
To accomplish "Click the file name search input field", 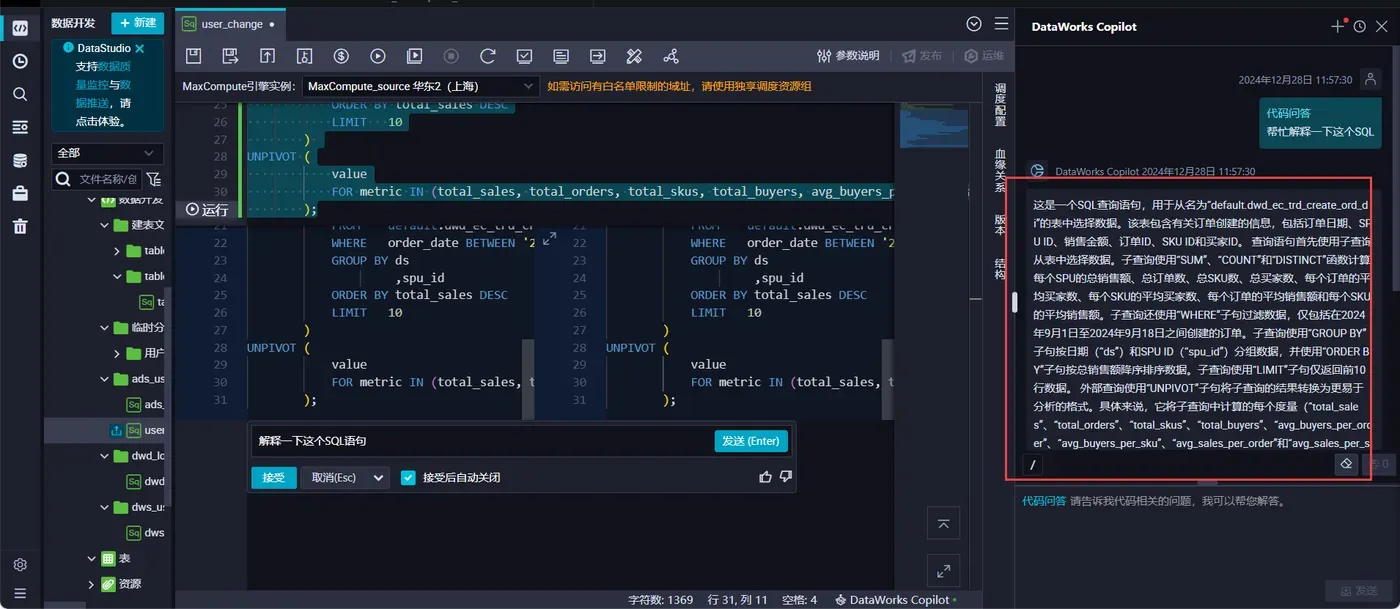I will 107,179.
